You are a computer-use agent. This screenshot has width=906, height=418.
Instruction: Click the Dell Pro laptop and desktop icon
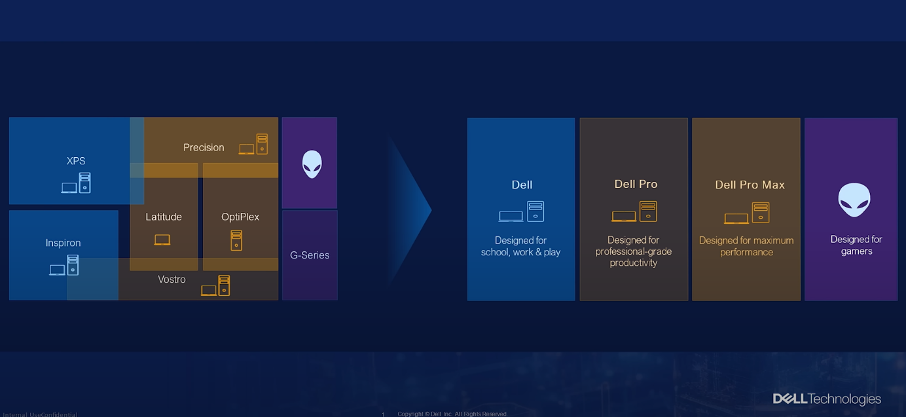(634, 212)
